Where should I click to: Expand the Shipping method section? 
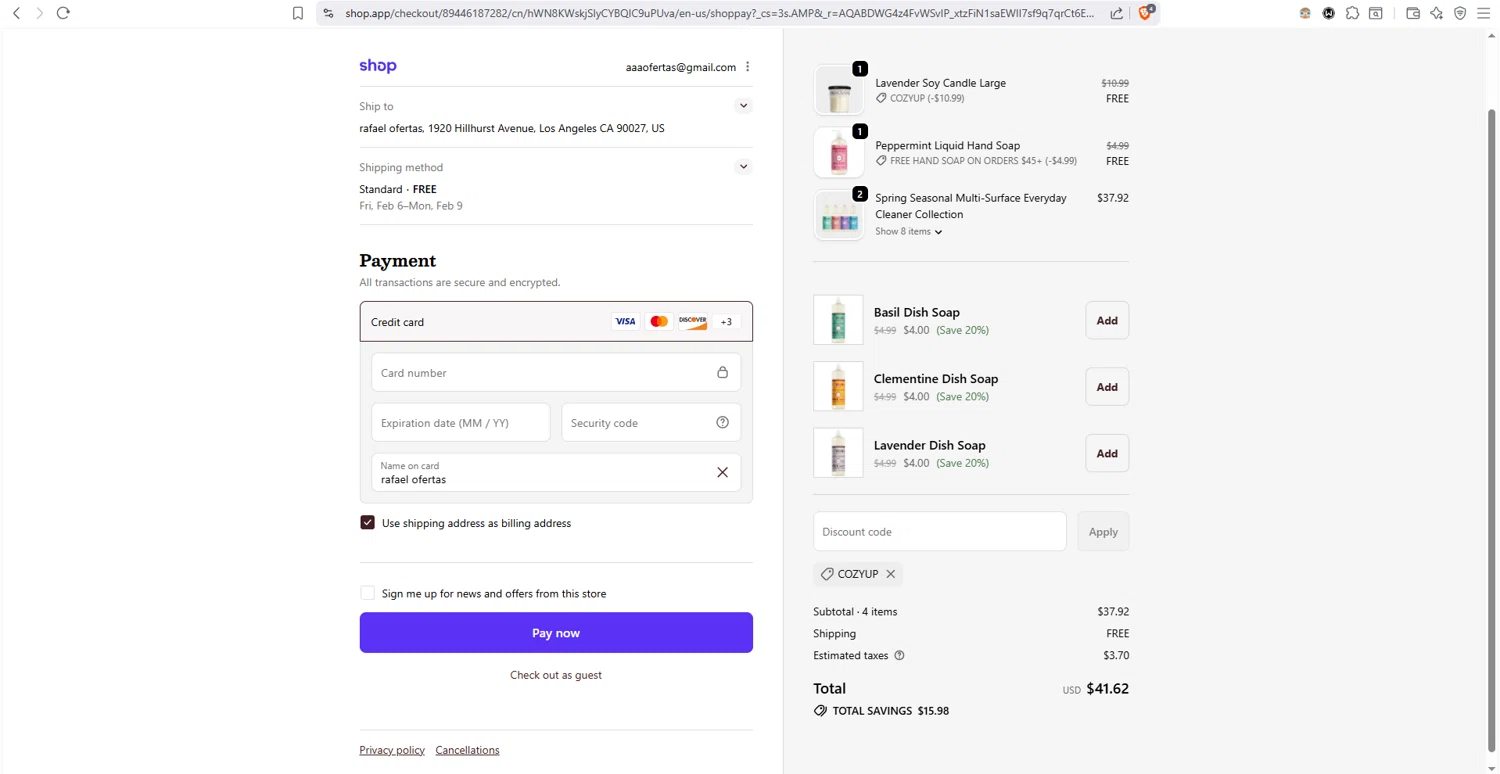743,167
